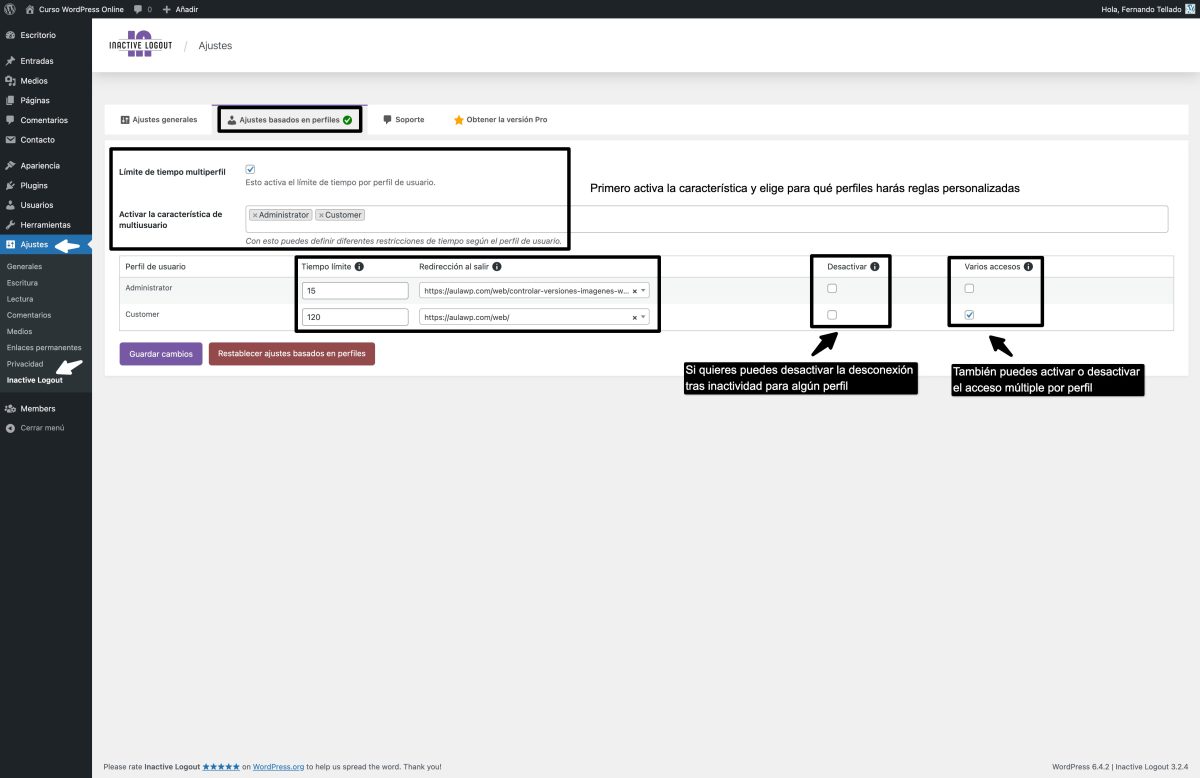Uncheck Varios accesos for Customer

coord(968,315)
